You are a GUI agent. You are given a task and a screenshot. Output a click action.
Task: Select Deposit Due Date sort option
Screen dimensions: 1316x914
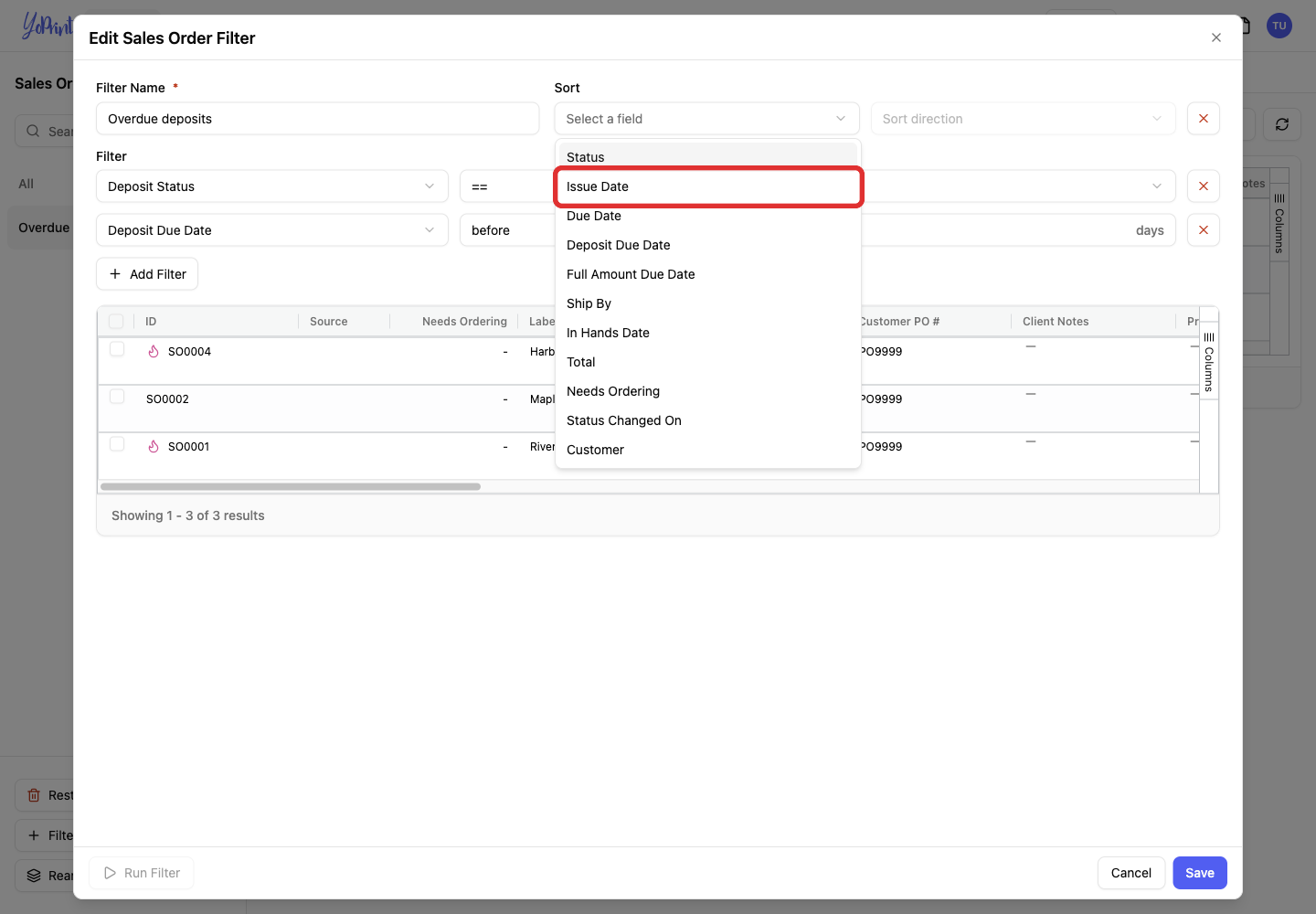tap(708, 245)
